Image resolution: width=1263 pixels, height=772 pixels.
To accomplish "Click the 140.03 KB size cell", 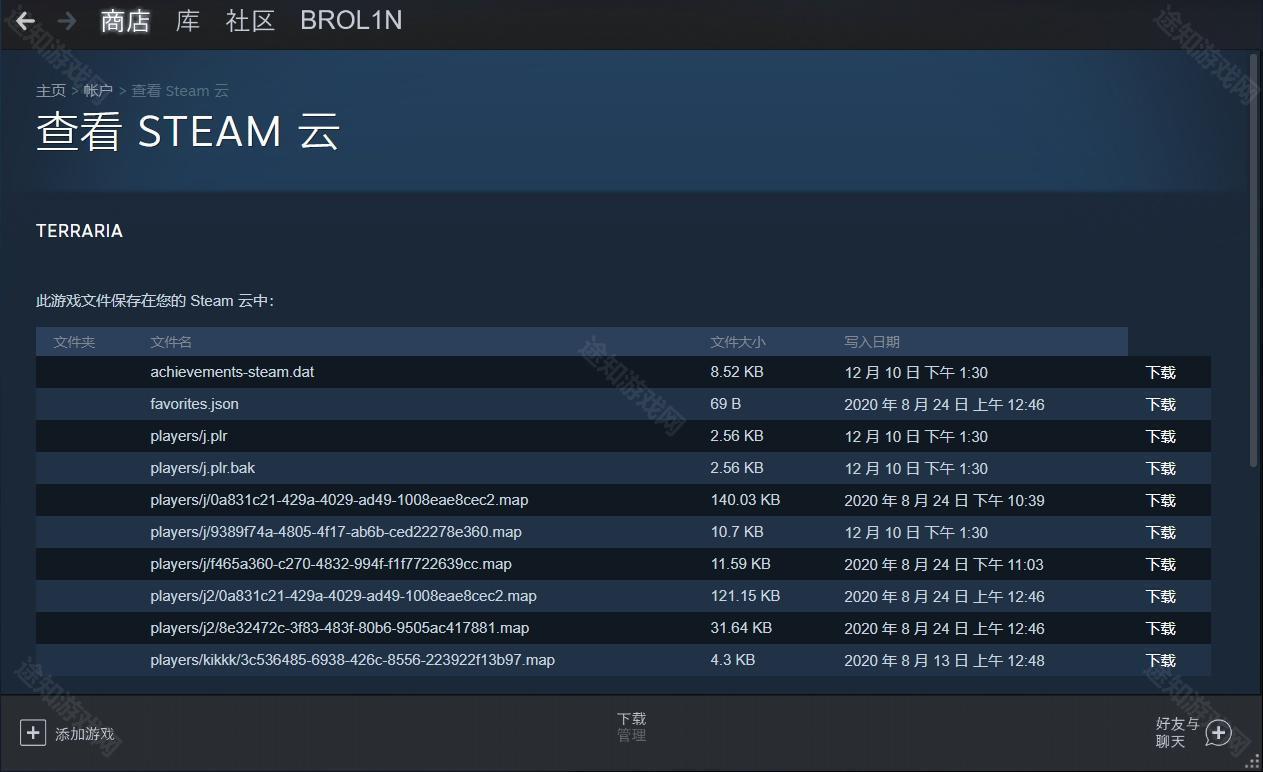I will click(x=745, y=500).
